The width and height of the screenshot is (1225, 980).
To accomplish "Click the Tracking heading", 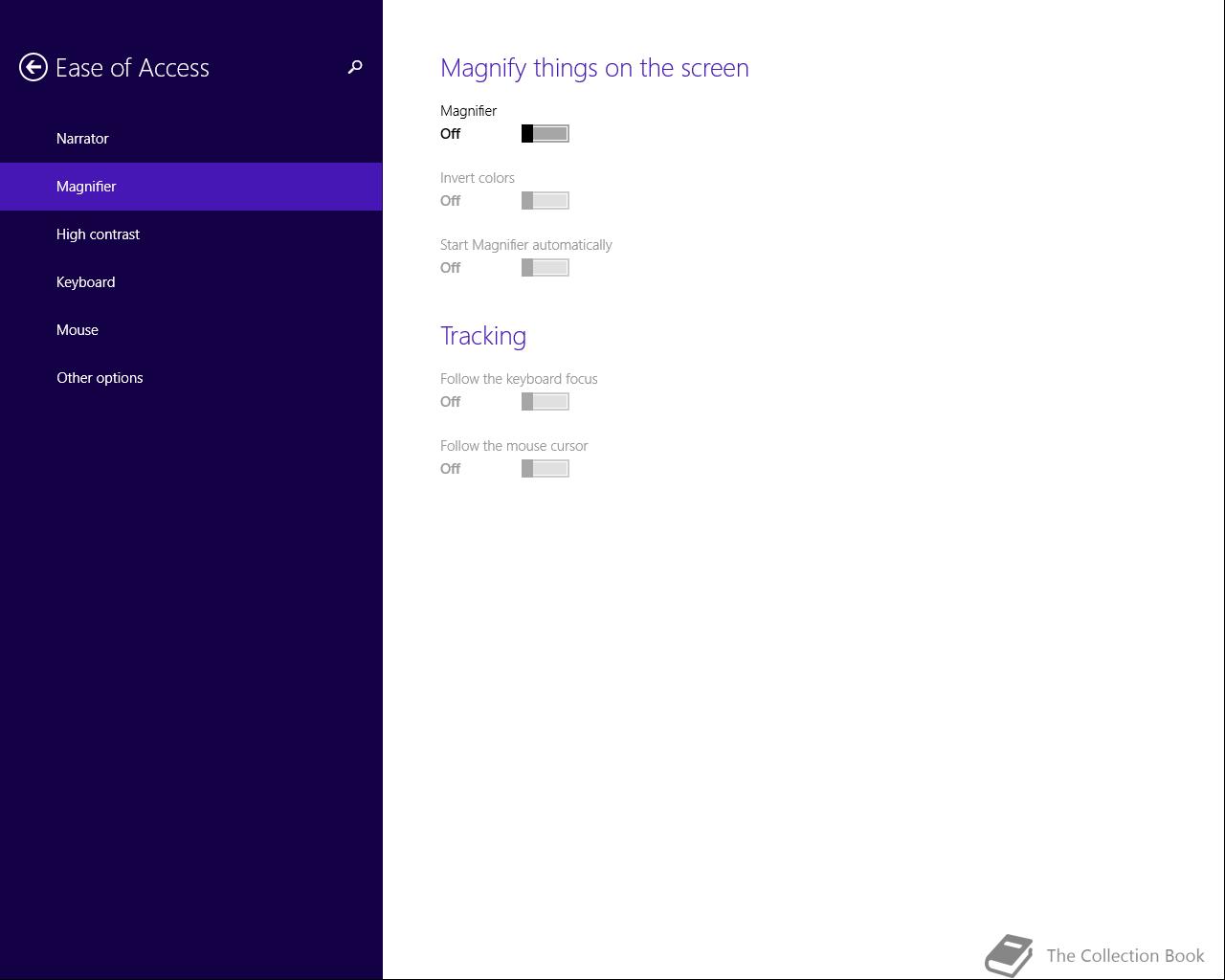I will pyautogui.click(x=483, y=336).
